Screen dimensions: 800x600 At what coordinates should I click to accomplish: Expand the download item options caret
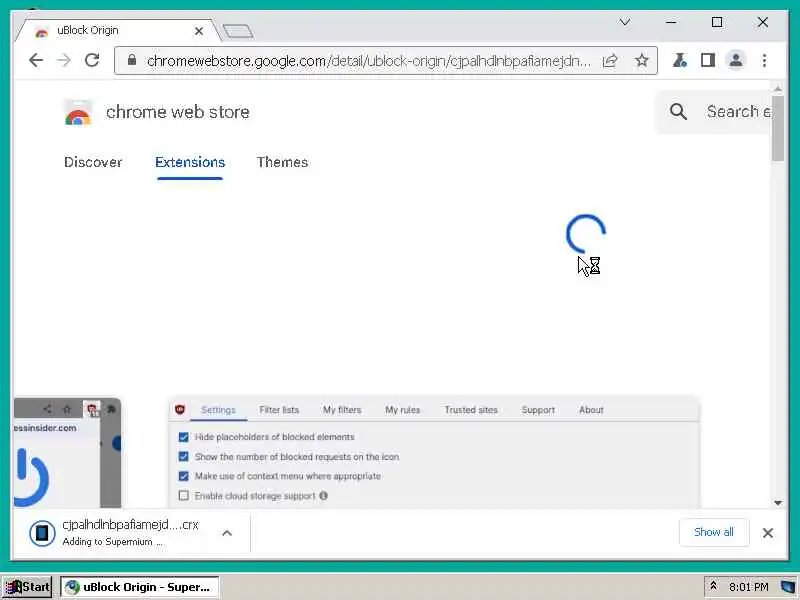(227, 533)
